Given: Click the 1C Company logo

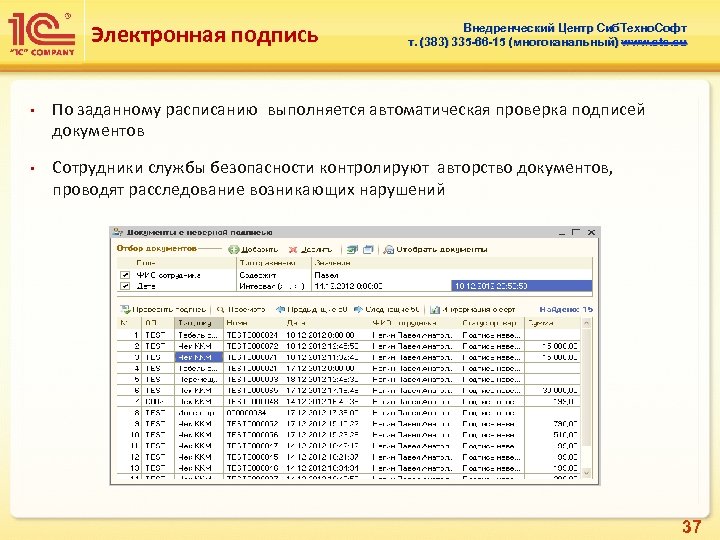Looking at the screenshot, I should tap(42, 34).
